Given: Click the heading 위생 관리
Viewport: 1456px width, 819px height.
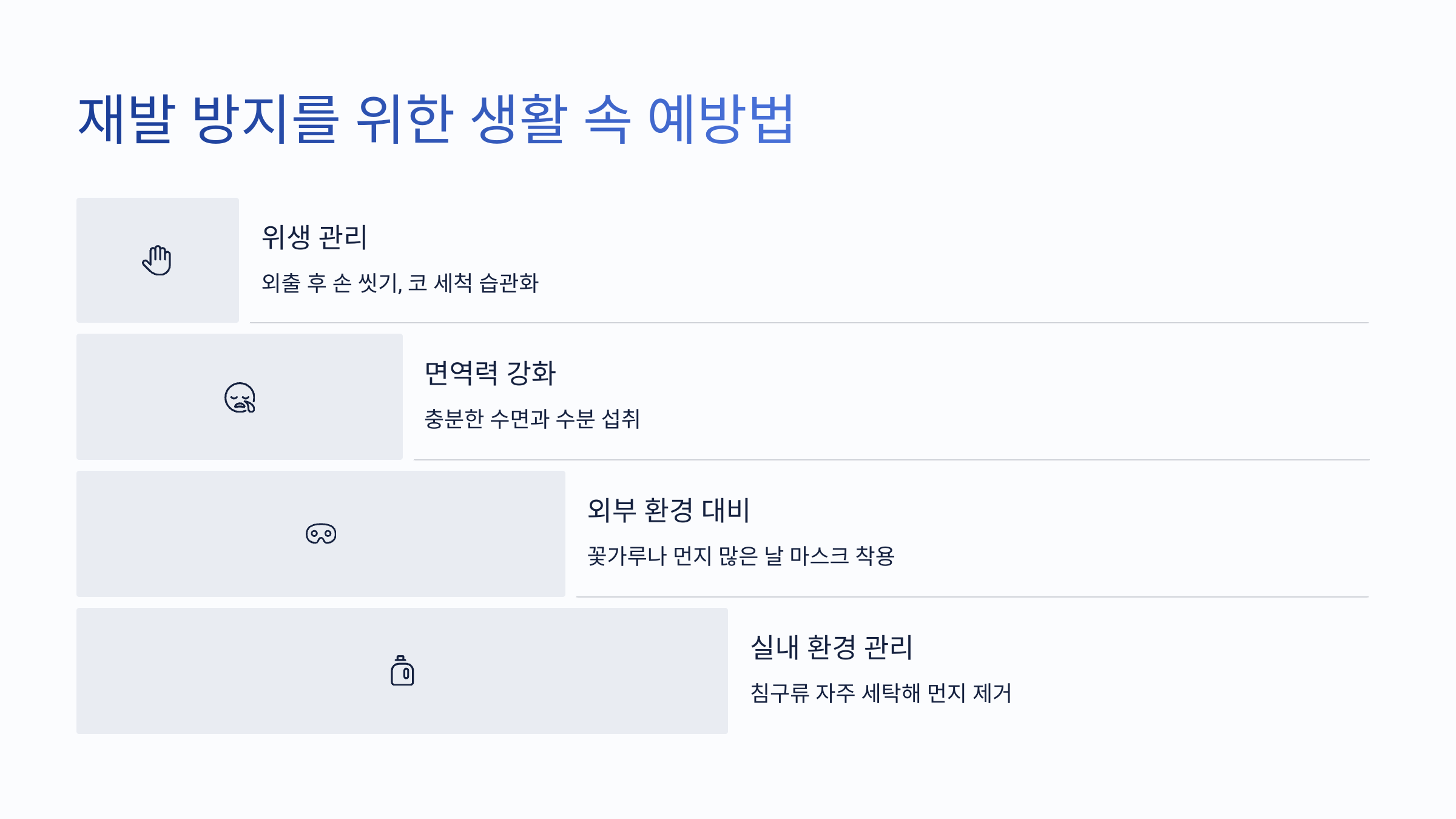Looking at the screenshot, I should (x=314, y=237).
